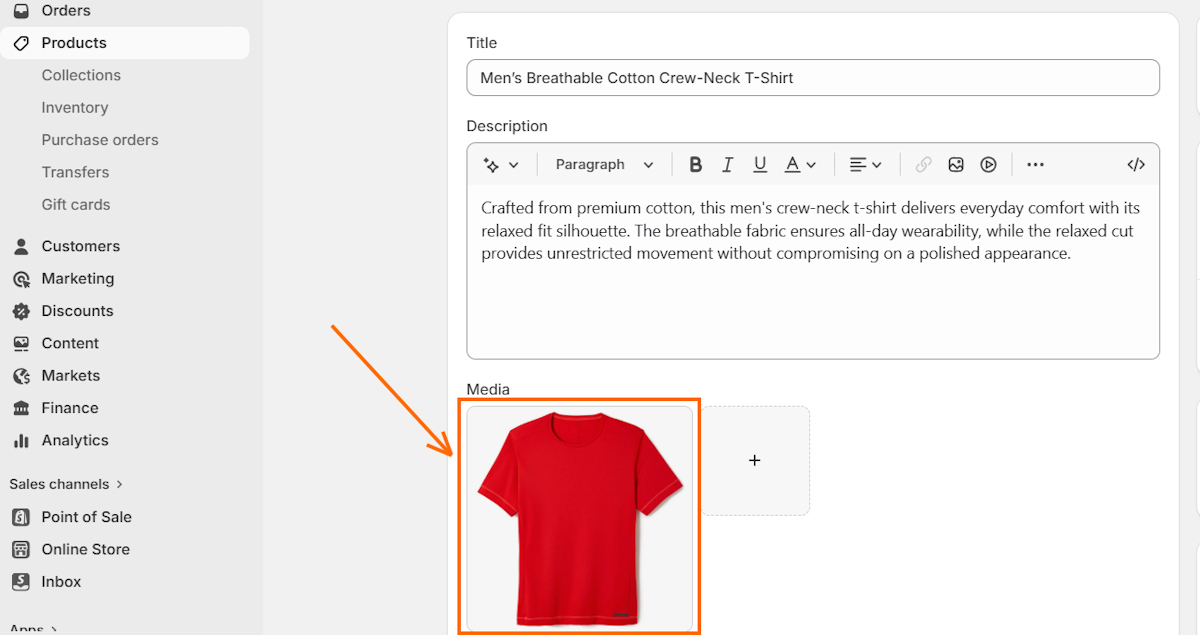The width and height of the screenshot is (1200, 635).
Task: Toggle underline formatting
Action: click(760, 164)
